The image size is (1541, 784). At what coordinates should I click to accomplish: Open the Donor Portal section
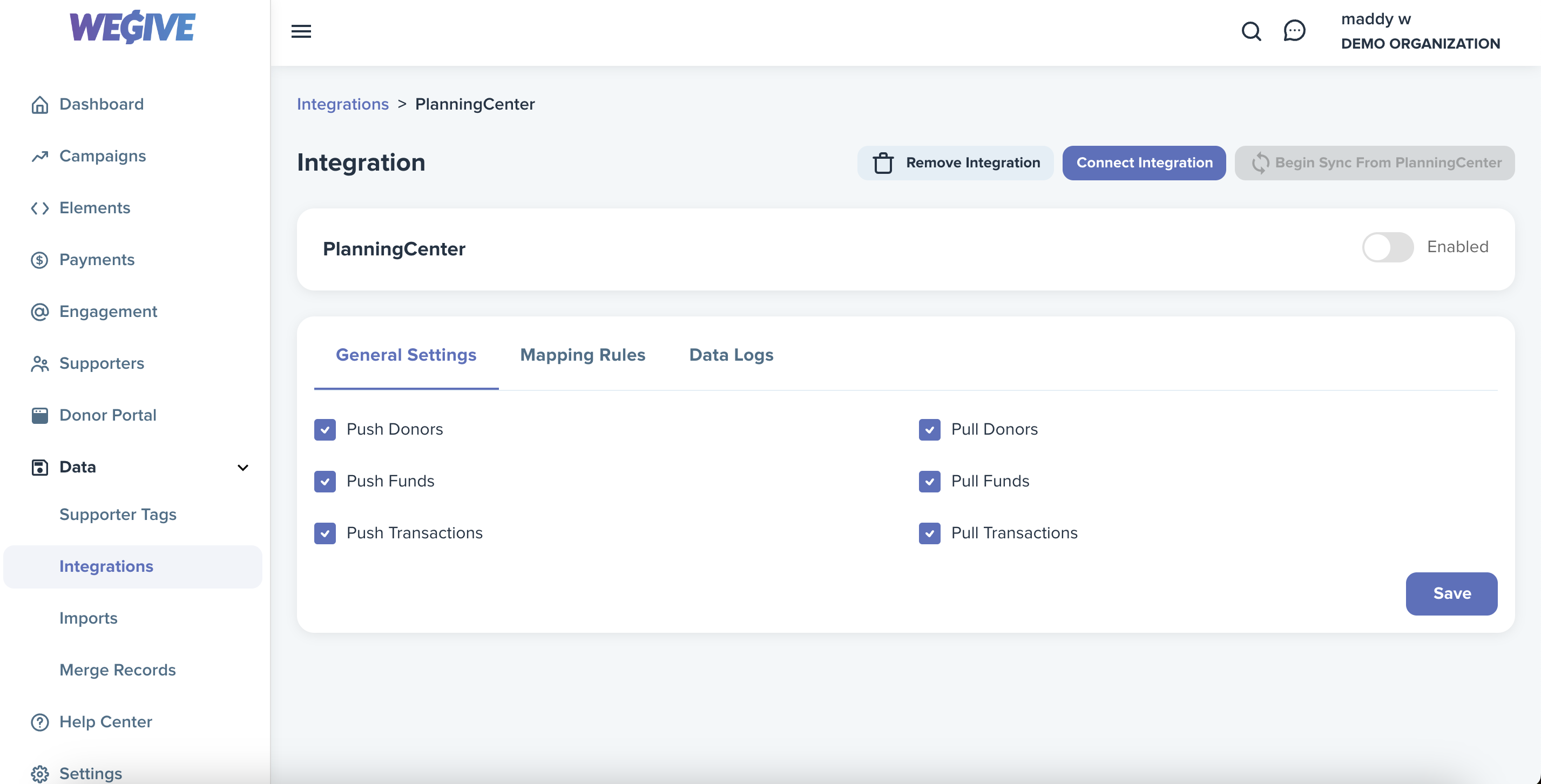[x=107, y=416]
